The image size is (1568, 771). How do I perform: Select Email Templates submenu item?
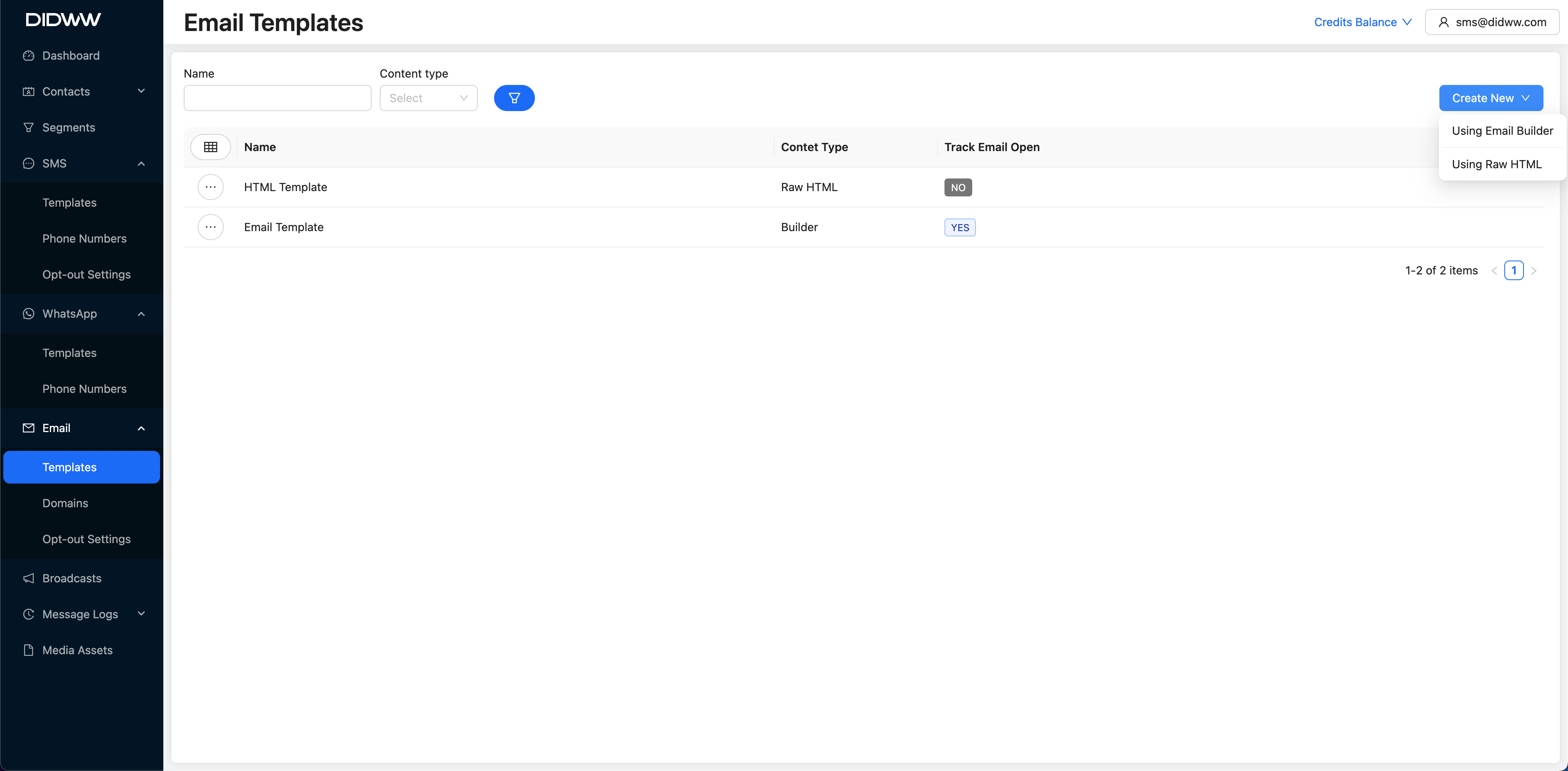[82, 467]
